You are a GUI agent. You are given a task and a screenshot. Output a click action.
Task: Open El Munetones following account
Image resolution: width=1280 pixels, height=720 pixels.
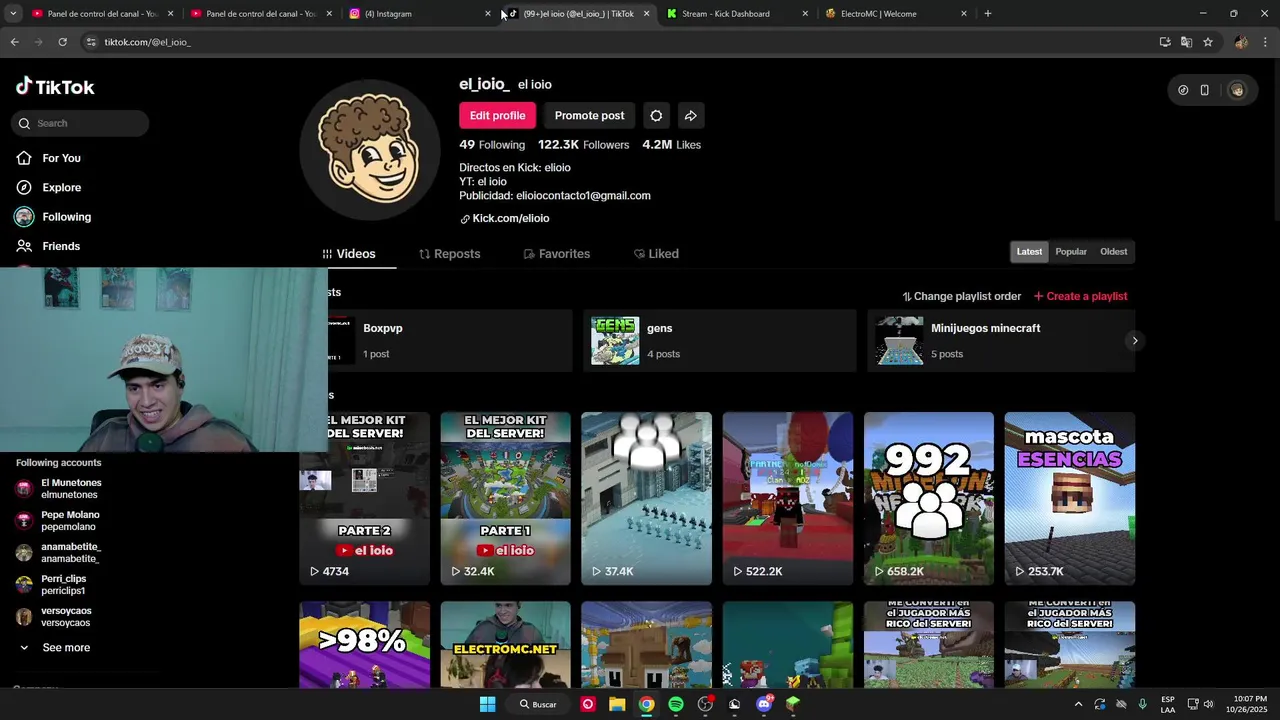coord(60,489)
